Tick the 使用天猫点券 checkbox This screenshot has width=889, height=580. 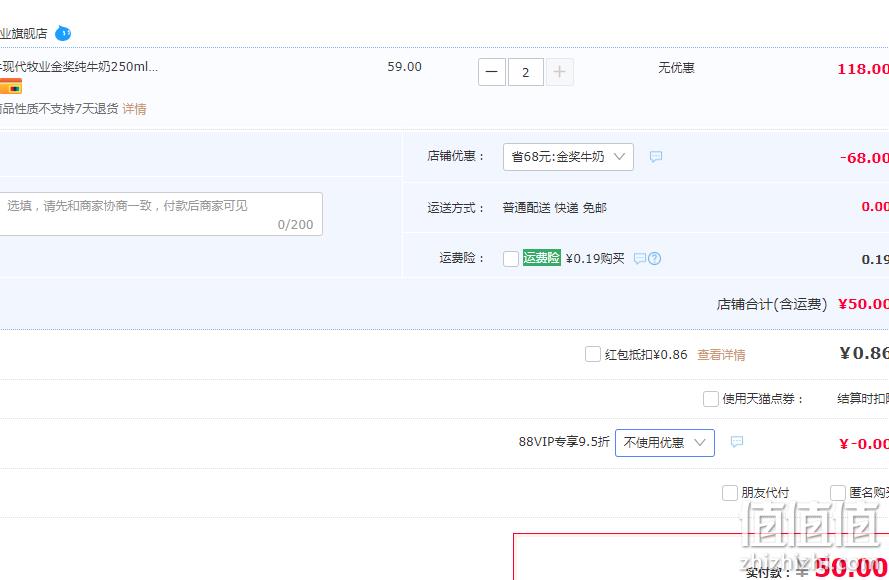710,399
